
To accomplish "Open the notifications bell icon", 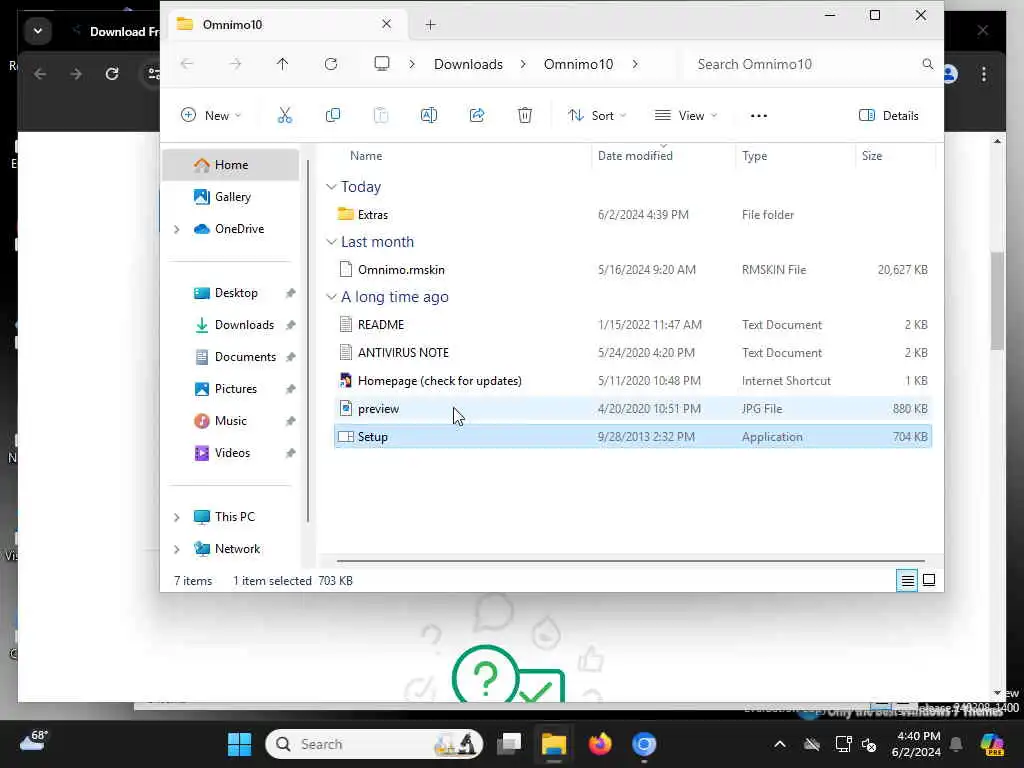I will click(956, 744).
